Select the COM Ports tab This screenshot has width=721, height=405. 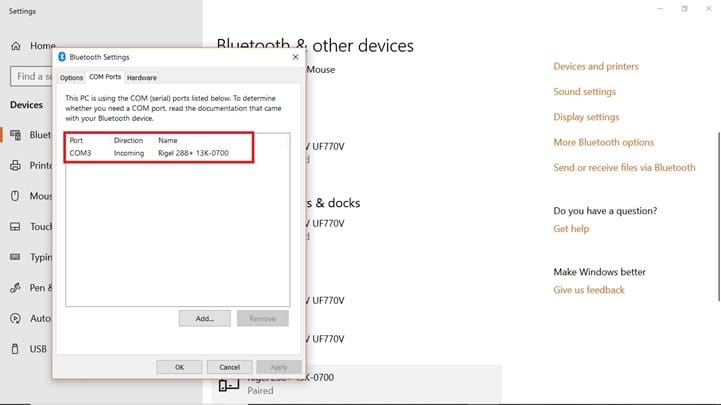104,77
